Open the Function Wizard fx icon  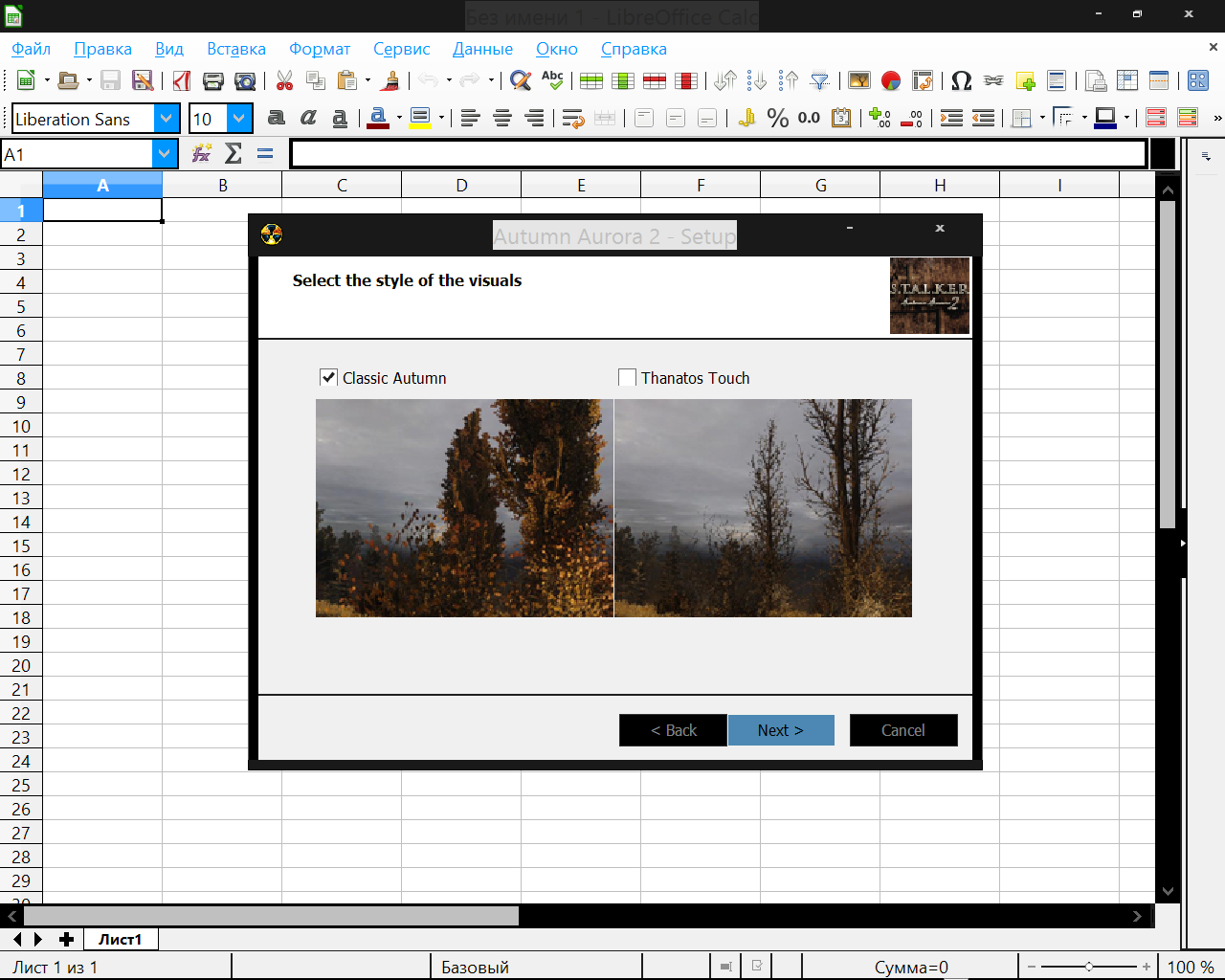(x=201, y=153)
